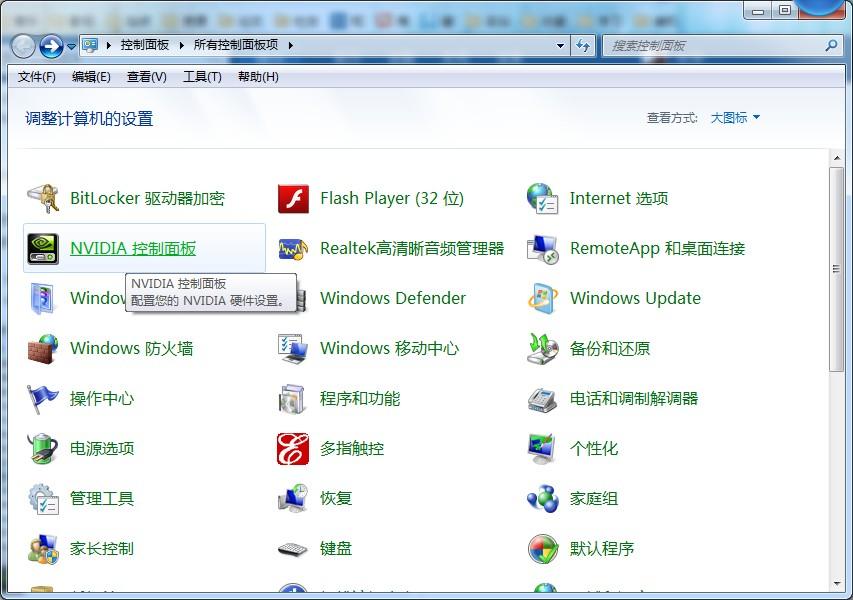Expand the 大图标 view mode dropdown
The image size is (853, 600).
click(735, 117)
